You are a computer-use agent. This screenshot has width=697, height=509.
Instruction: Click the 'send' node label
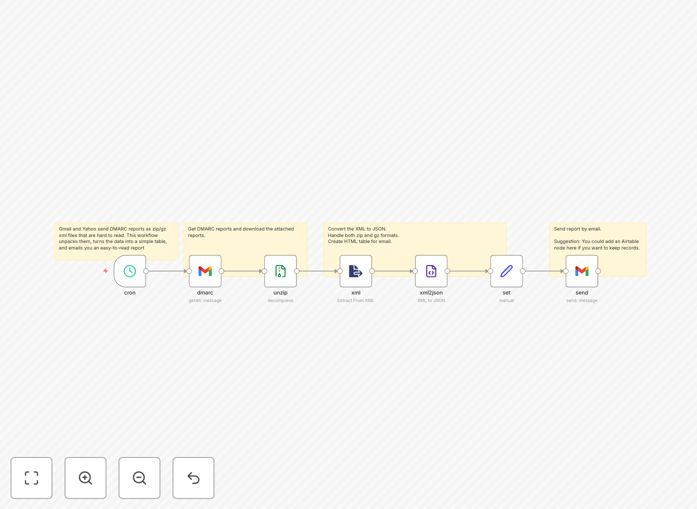tap(582, 293)
